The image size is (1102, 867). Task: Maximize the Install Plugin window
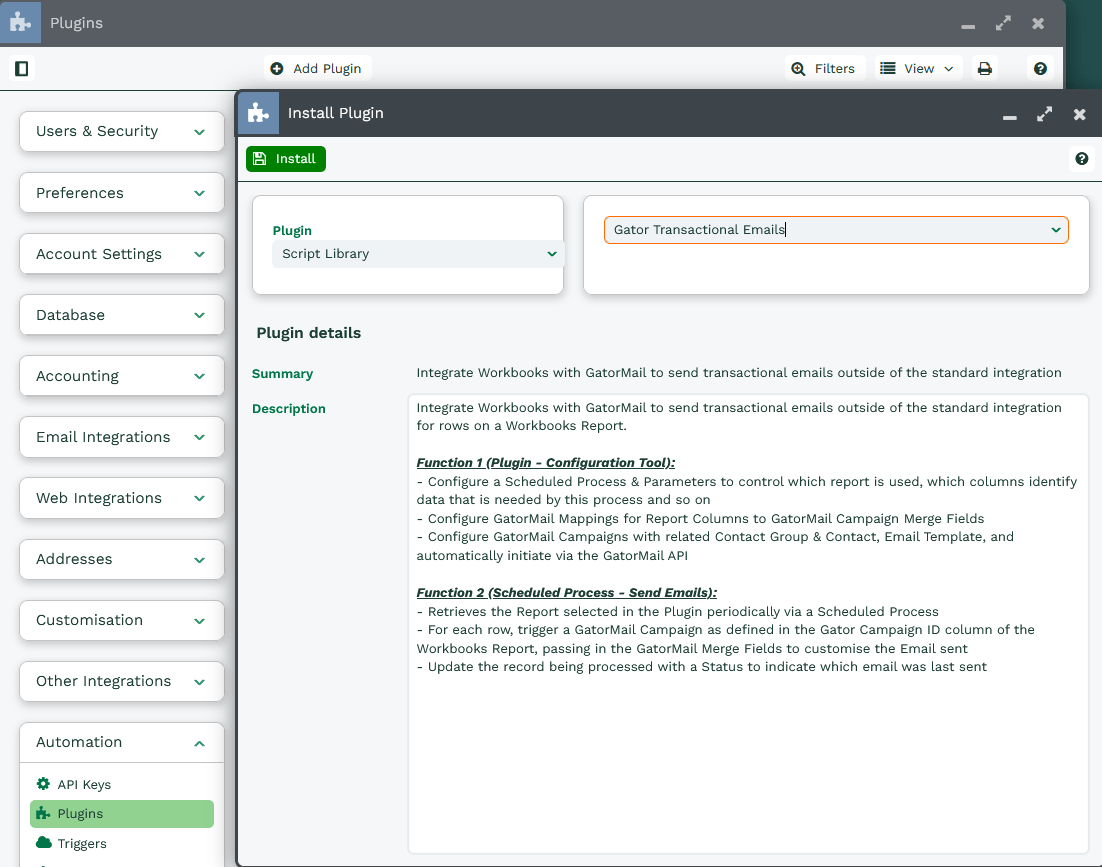[1044, 114]
